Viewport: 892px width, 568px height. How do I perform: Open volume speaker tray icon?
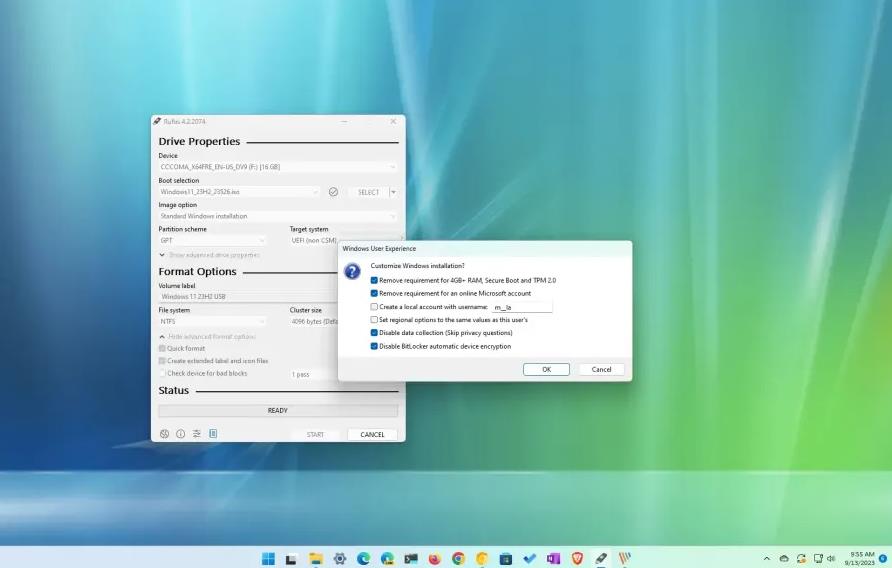click(831, 559)
